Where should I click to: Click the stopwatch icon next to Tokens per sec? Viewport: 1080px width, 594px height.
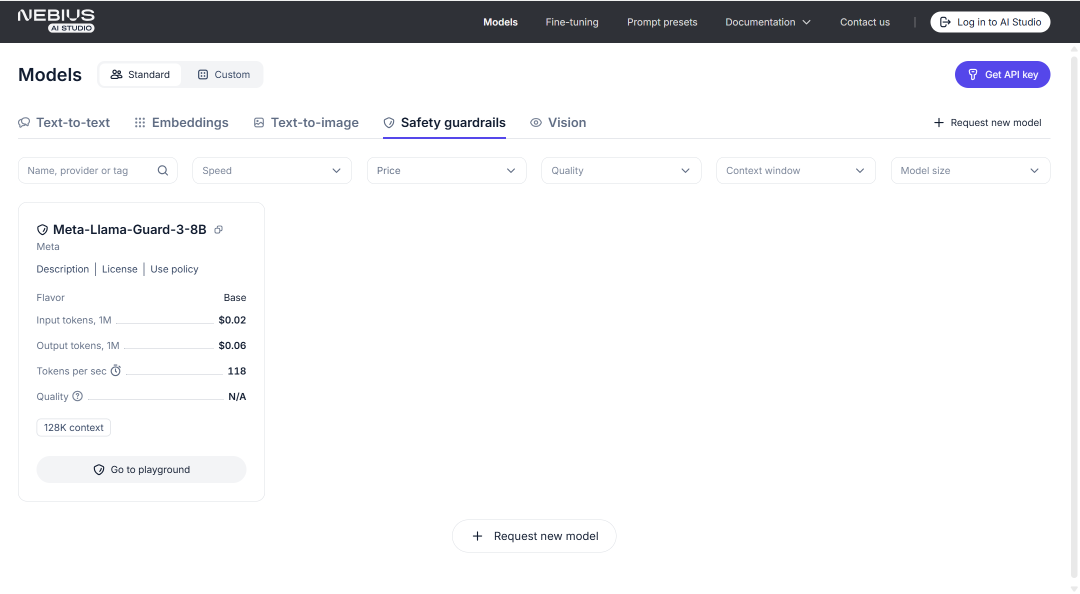click(x=116, y=371)
